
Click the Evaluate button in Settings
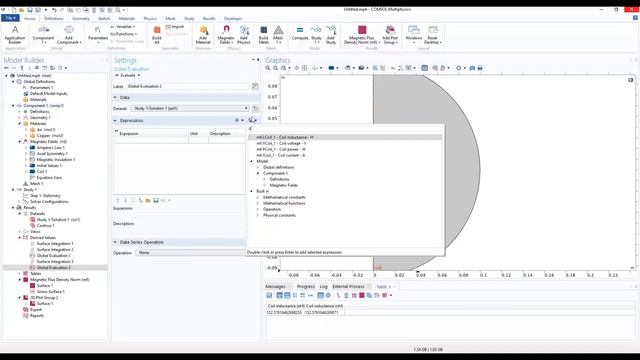point(125,76)
